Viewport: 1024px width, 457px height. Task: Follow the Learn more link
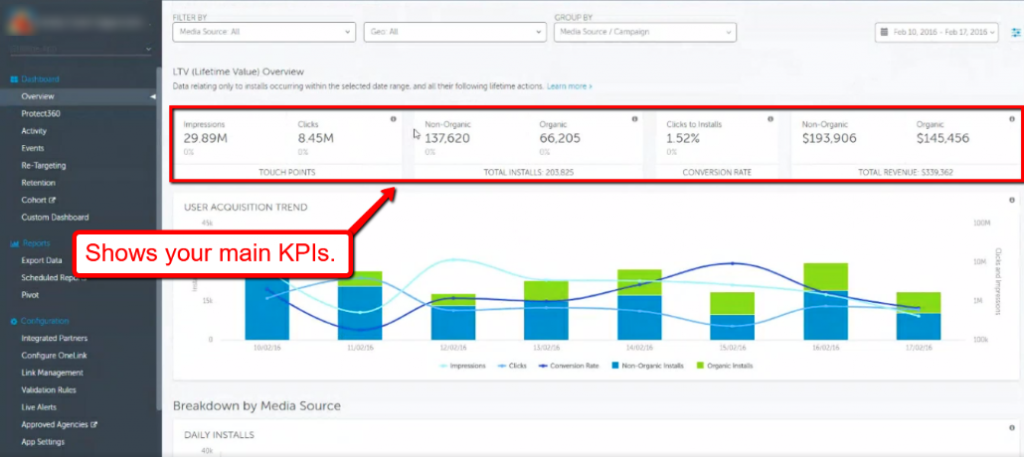[x=569, y=86]
